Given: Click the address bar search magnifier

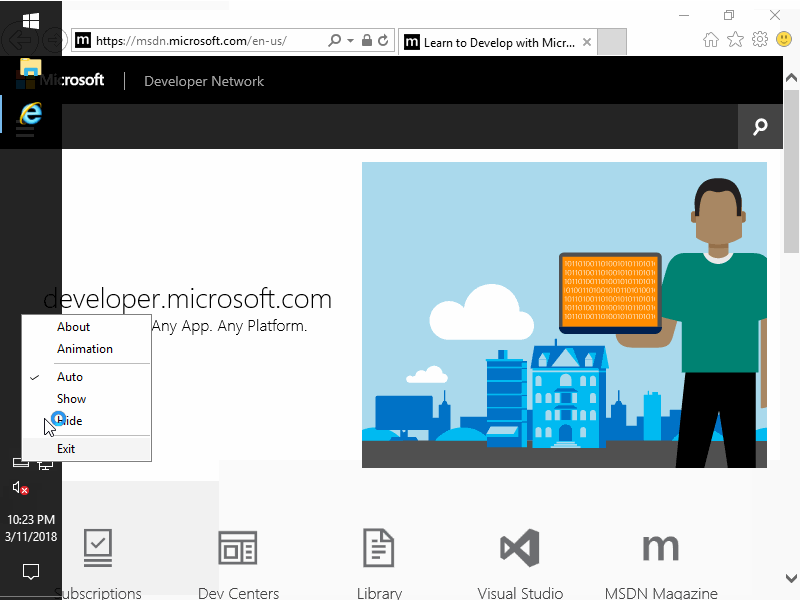Looking at the screenshot, I should coord(335,40).
